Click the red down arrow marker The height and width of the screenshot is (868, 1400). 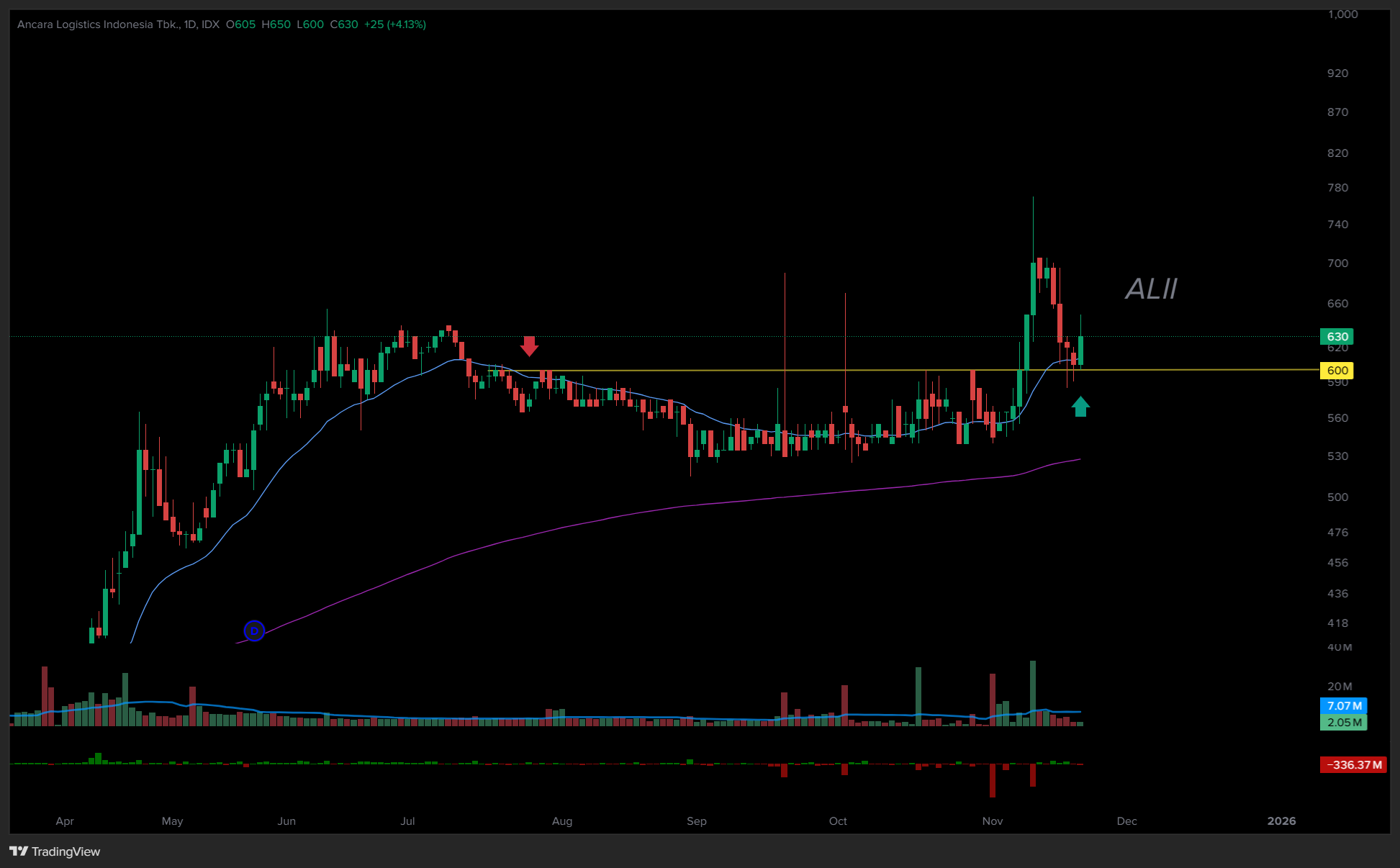529,346
